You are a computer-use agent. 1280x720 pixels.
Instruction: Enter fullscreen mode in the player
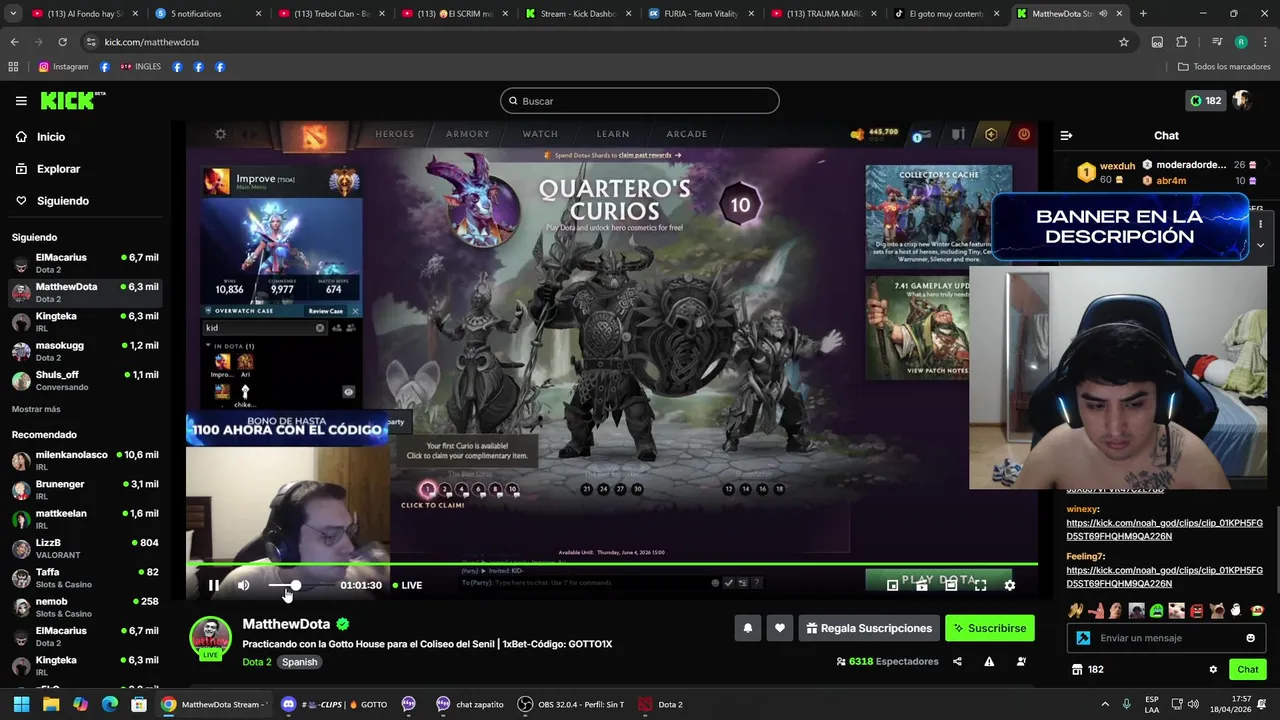980,585
